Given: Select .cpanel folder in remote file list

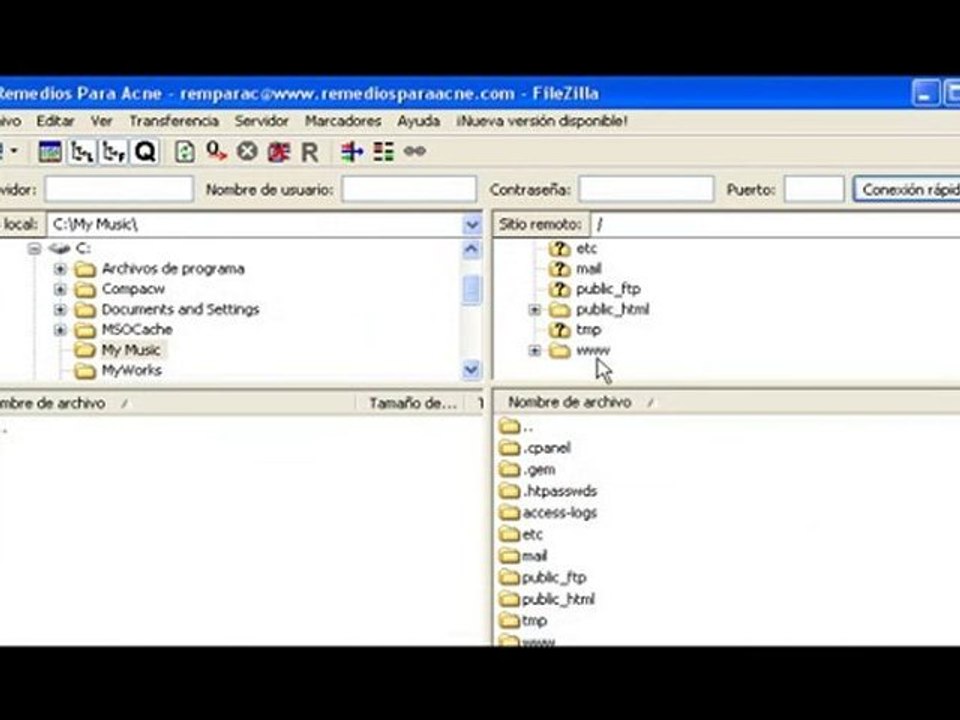Looking at the screenshot, I should pyautogui.click(x=546, y=448).
